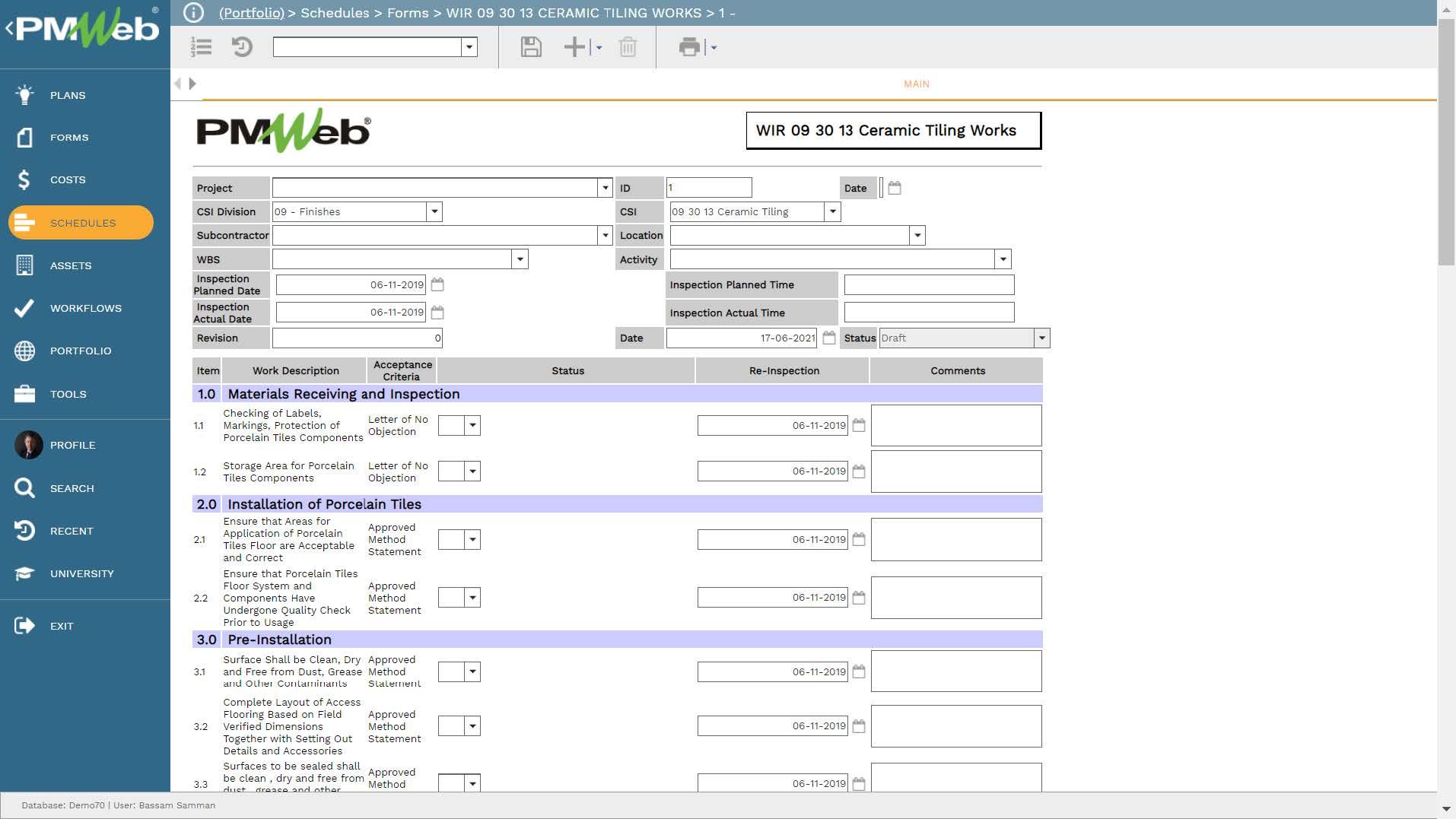1456x819 pixels.
Task: Expand the Status Draft dropdown
Action: (x=1041, y=338)
